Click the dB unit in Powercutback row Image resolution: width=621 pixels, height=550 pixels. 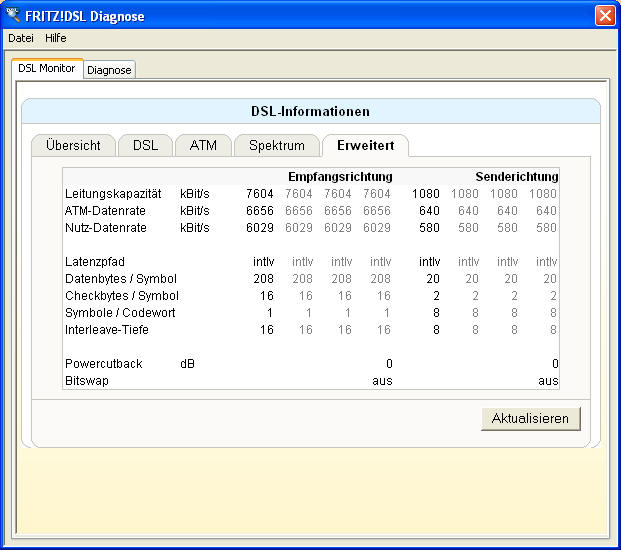pos(187,364)
